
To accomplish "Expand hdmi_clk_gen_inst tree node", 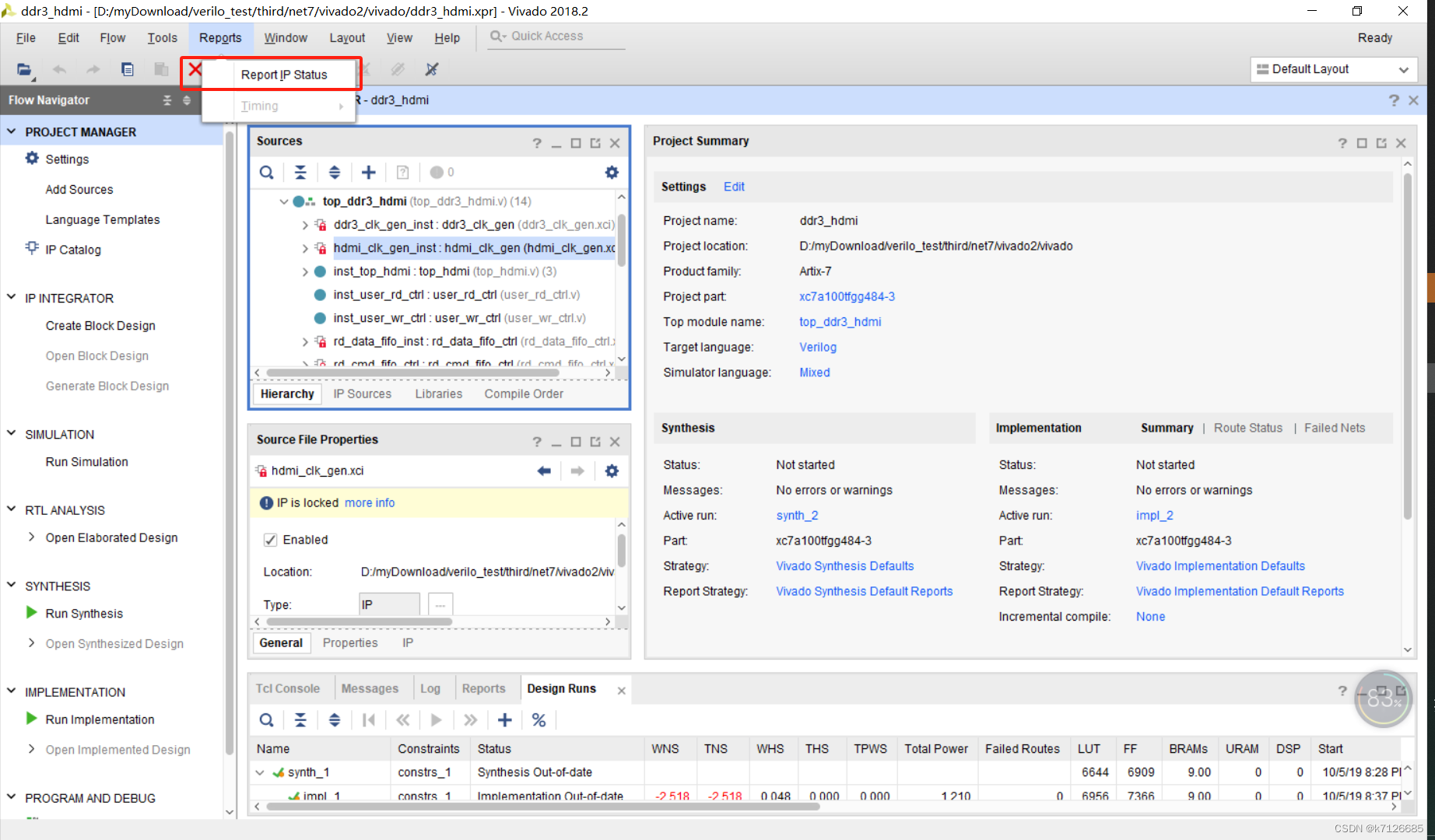I will click(305, 248).
